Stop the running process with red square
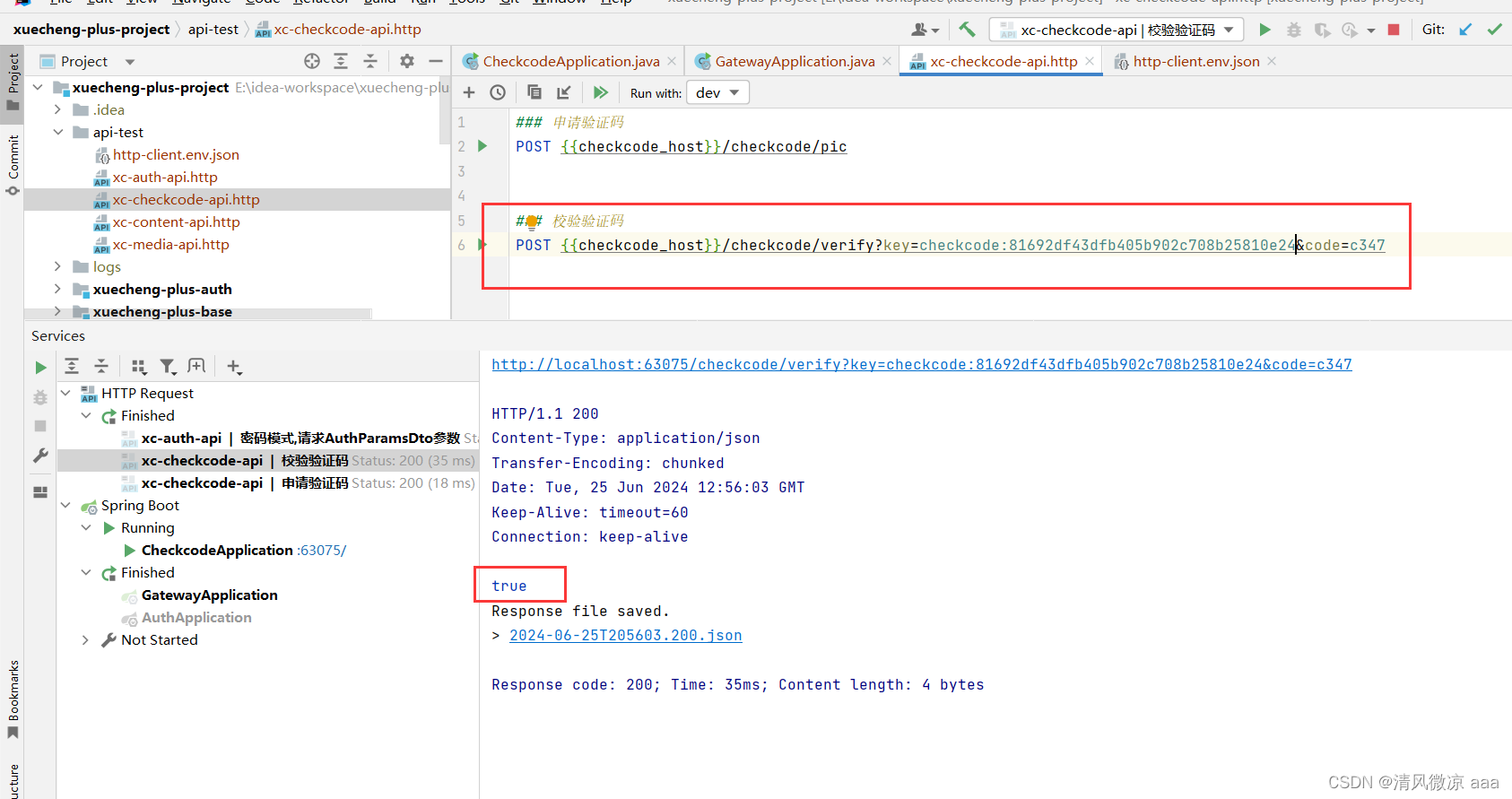The height and width of the screenshot is (799, 1512). 1394,30
